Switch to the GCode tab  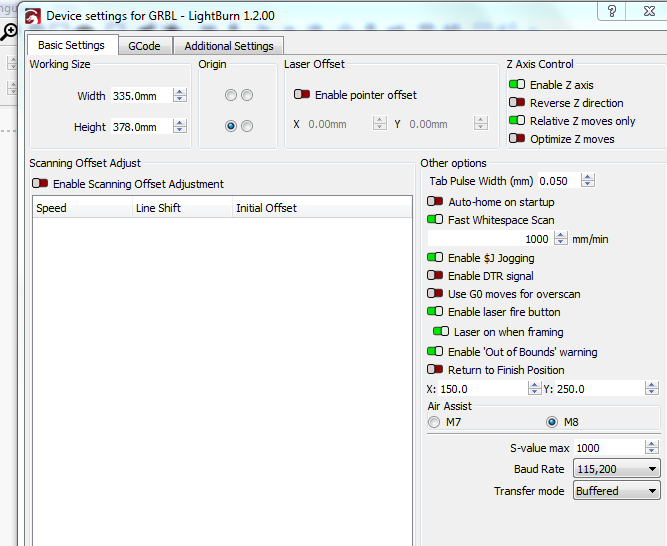coord(145,46)
